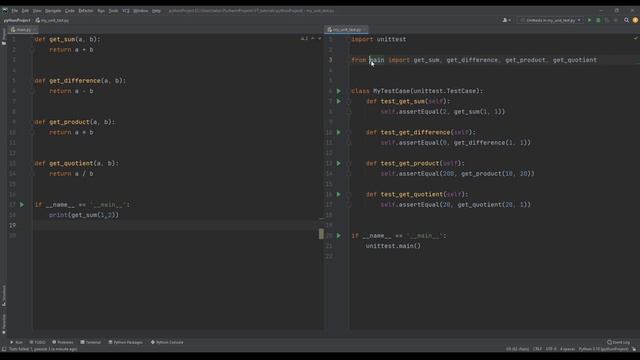Open the Project tool window from left sidebar
This screenshot has height=360, width=640.
click(4, 36)
